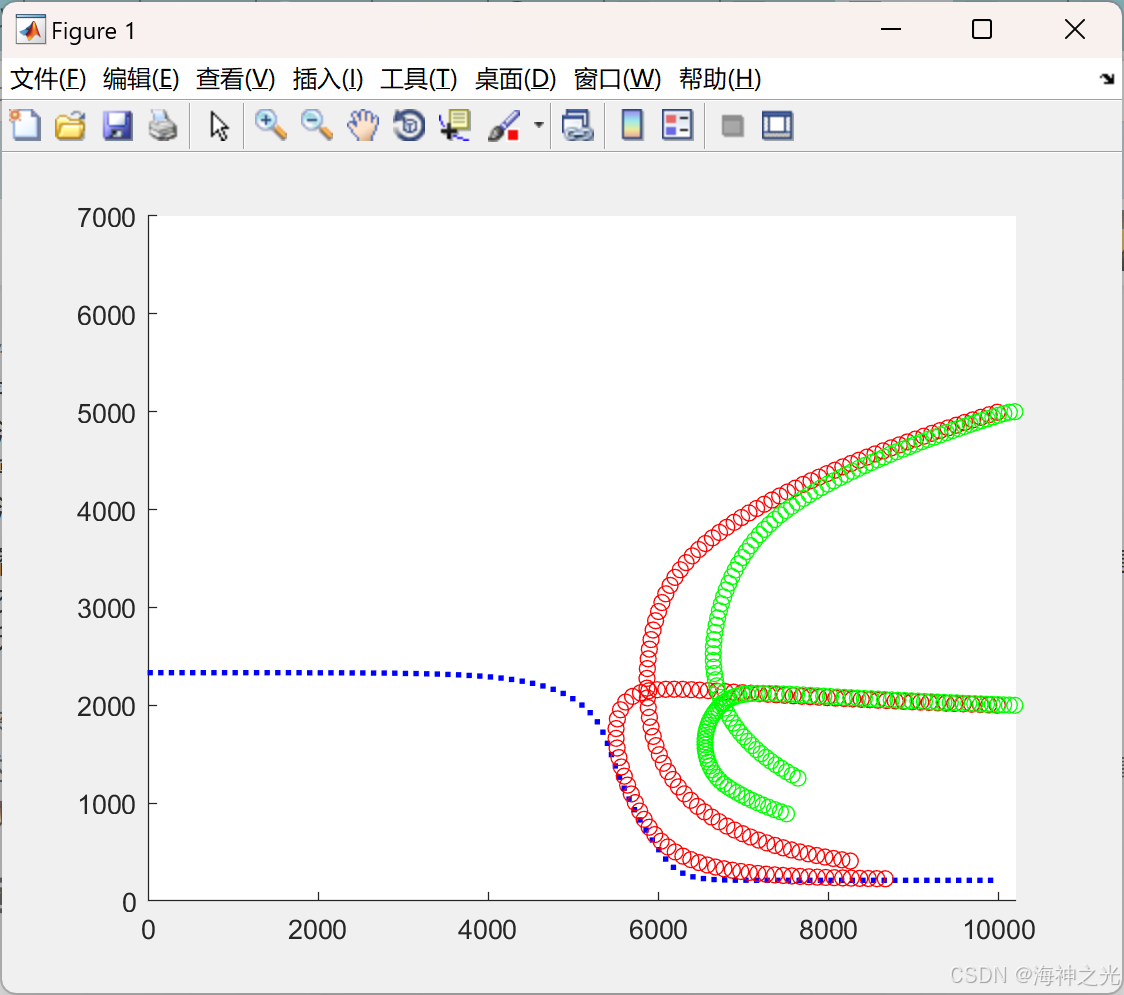1124x995 pixels.
Task: Click the Hide Plot Tools icon
Action: point(732,126)
